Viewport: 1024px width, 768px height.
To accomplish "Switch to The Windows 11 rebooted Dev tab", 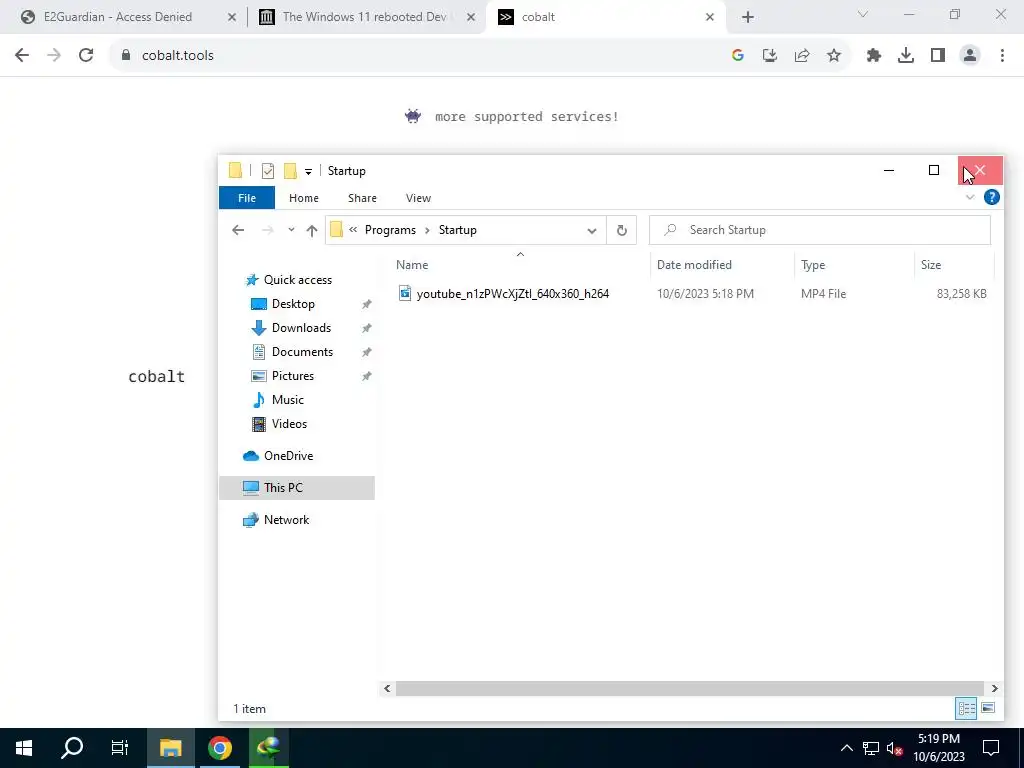I will [x=364, y=17].
